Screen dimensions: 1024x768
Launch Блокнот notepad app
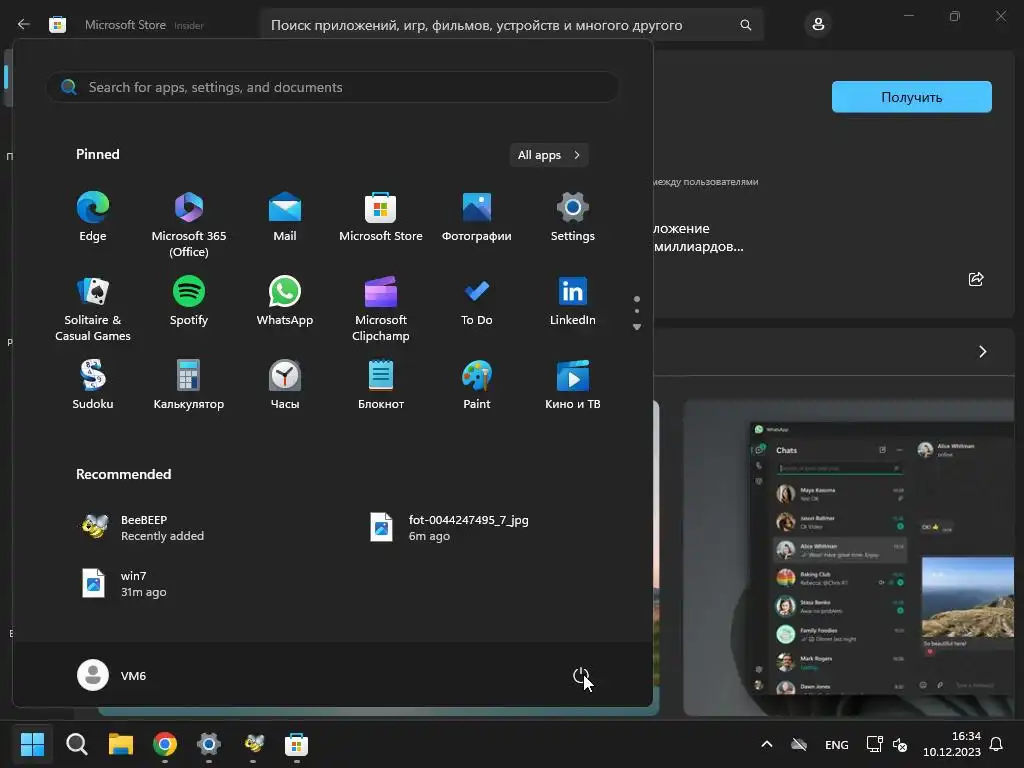point(381,385)
